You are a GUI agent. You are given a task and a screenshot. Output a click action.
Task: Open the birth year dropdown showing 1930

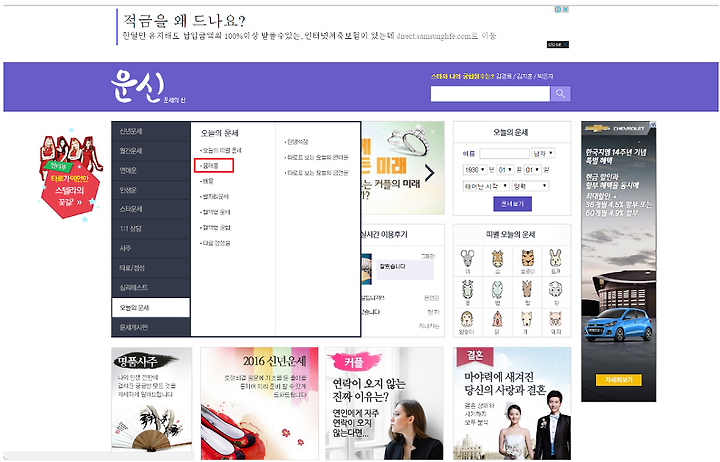[475, 170]
